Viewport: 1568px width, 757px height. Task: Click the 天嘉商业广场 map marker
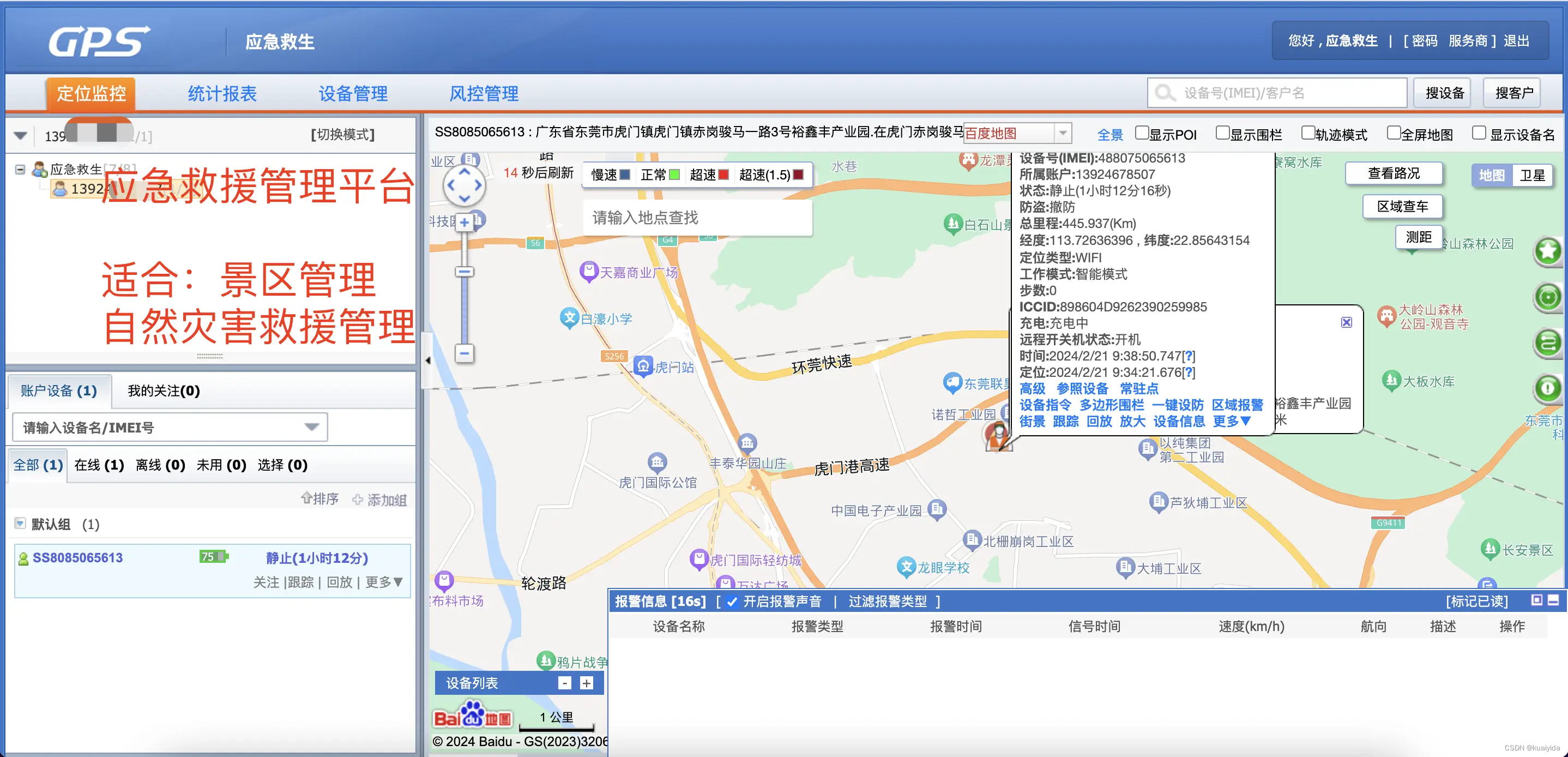[x=589, y=271]
